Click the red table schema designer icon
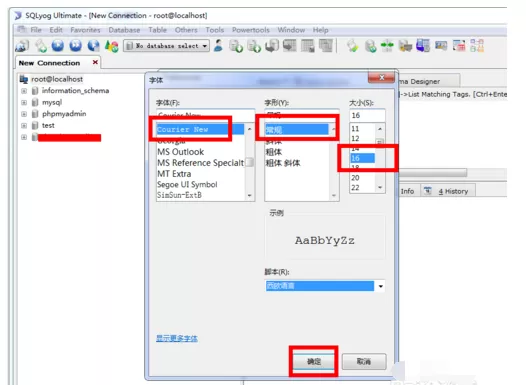The width and height of the screenshot is (526, 385). tap(459, 46)
